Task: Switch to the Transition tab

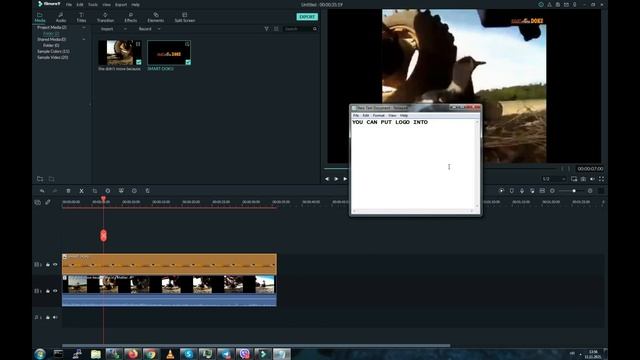Action: (x=105, y=17)
